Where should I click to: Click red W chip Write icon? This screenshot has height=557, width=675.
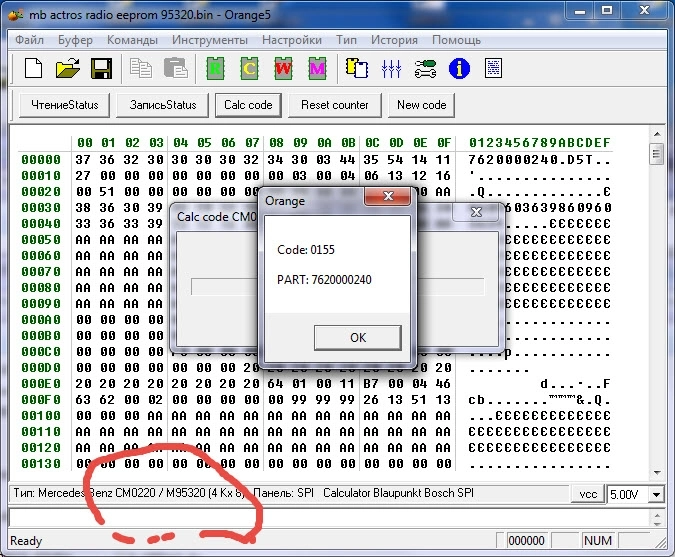click(x=283, y=68)
